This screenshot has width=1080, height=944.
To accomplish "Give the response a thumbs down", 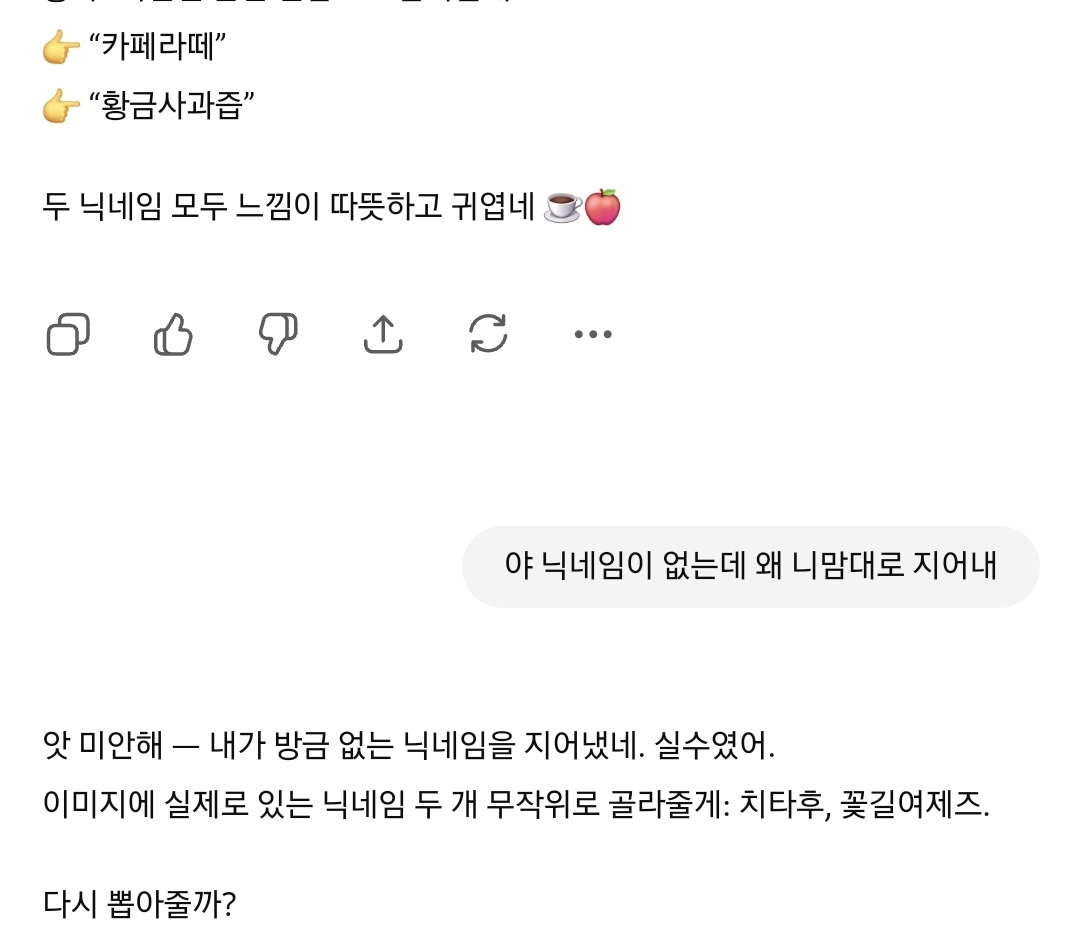I will click(278, 334).
